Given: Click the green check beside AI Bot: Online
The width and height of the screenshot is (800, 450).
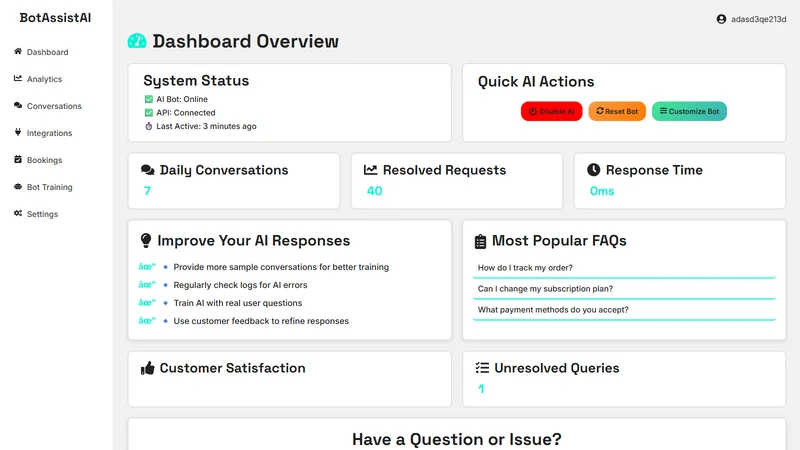Looking at the screenshot, I should point(148,99).
